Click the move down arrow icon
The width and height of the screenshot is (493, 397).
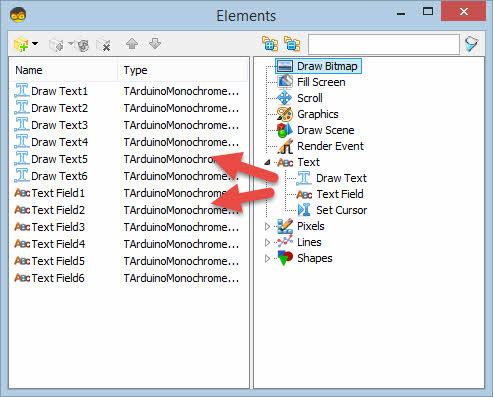(x=155, y=44)
